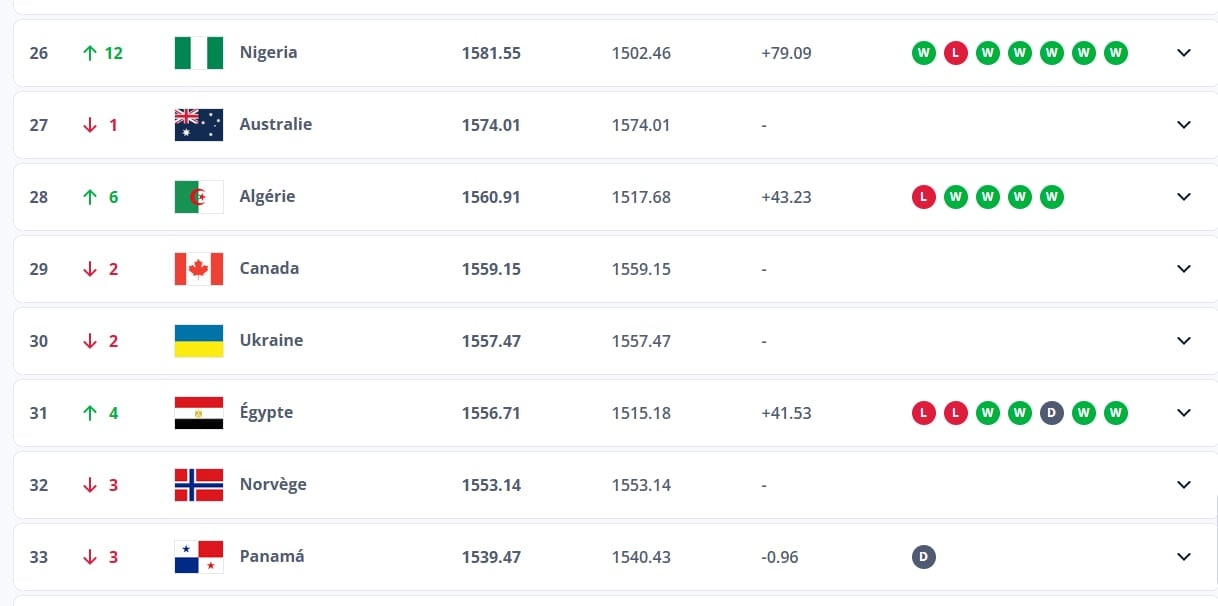This screenshot has height=606, width=1218.
Task: Click the Canada maple leaf flag
Action: [x=198, y=269]
